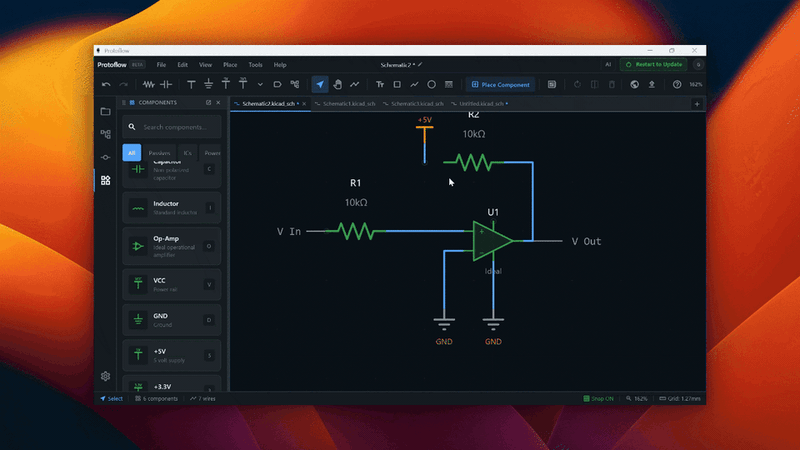800x450 pixels.
Task: Undo the last schematic action
Action: point(106,85)
